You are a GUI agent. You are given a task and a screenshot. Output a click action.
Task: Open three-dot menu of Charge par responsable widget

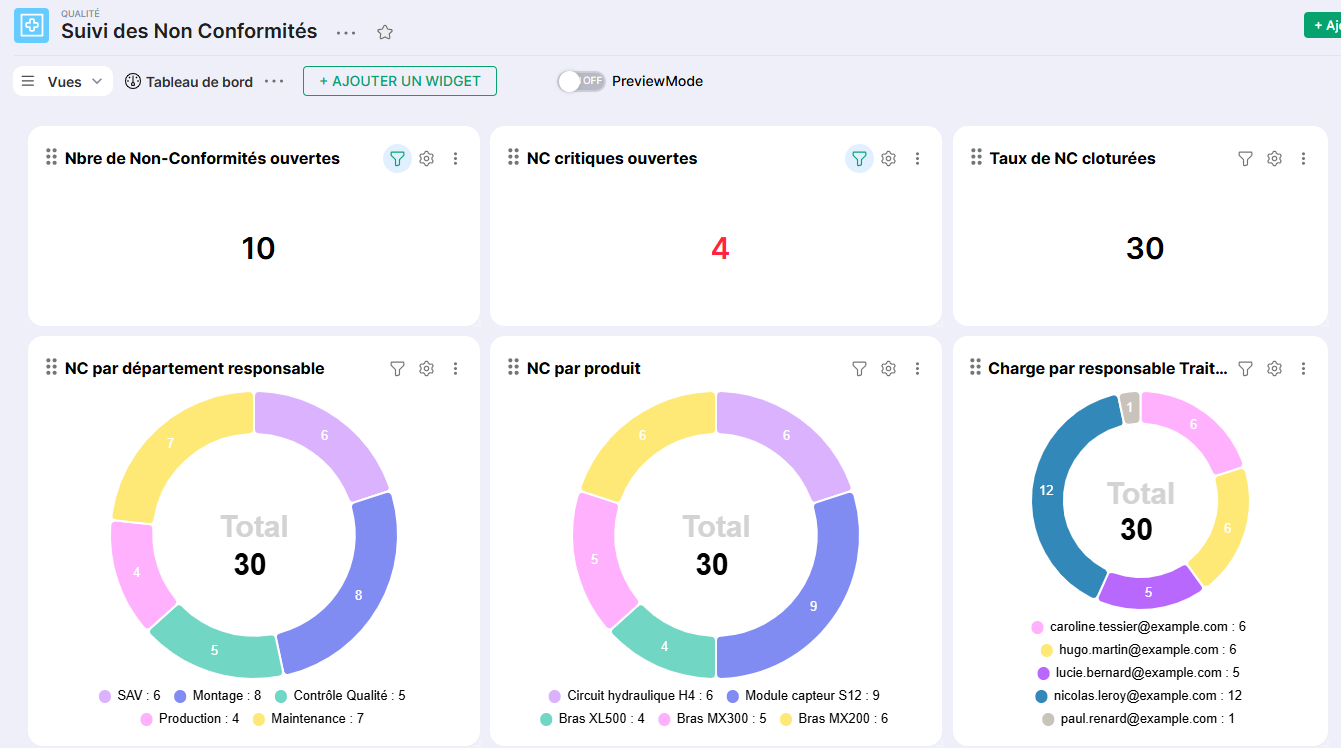pyautogui.click(x=1303, y=368)
